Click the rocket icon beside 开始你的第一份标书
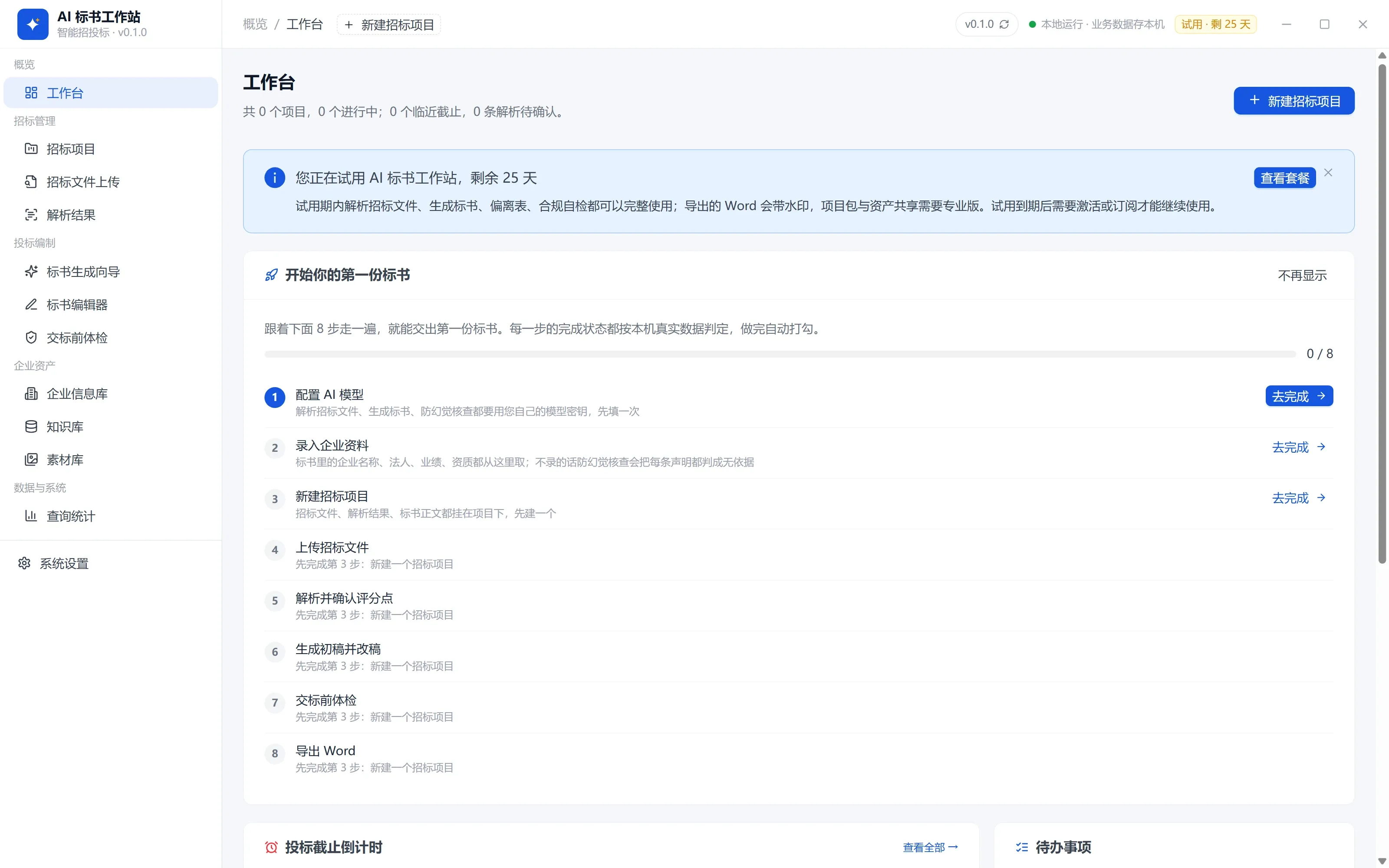Viewport: 1389px width, 868px height. point(271,275)
